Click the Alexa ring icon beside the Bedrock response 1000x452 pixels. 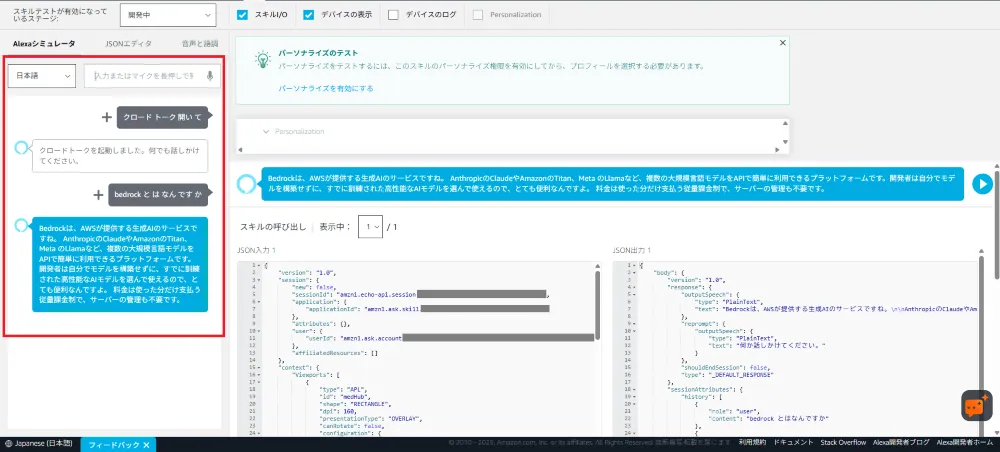coord(247,184)
